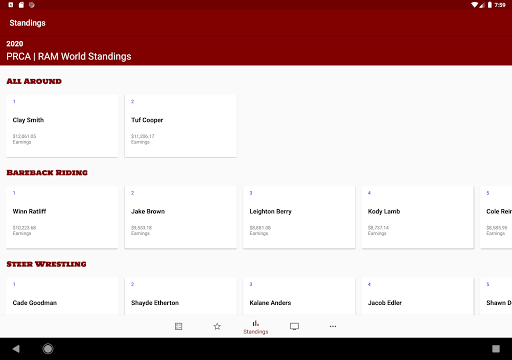512x360 pixels.
Task: Open the Shayde Etherton card
Action: click(181, 296)
